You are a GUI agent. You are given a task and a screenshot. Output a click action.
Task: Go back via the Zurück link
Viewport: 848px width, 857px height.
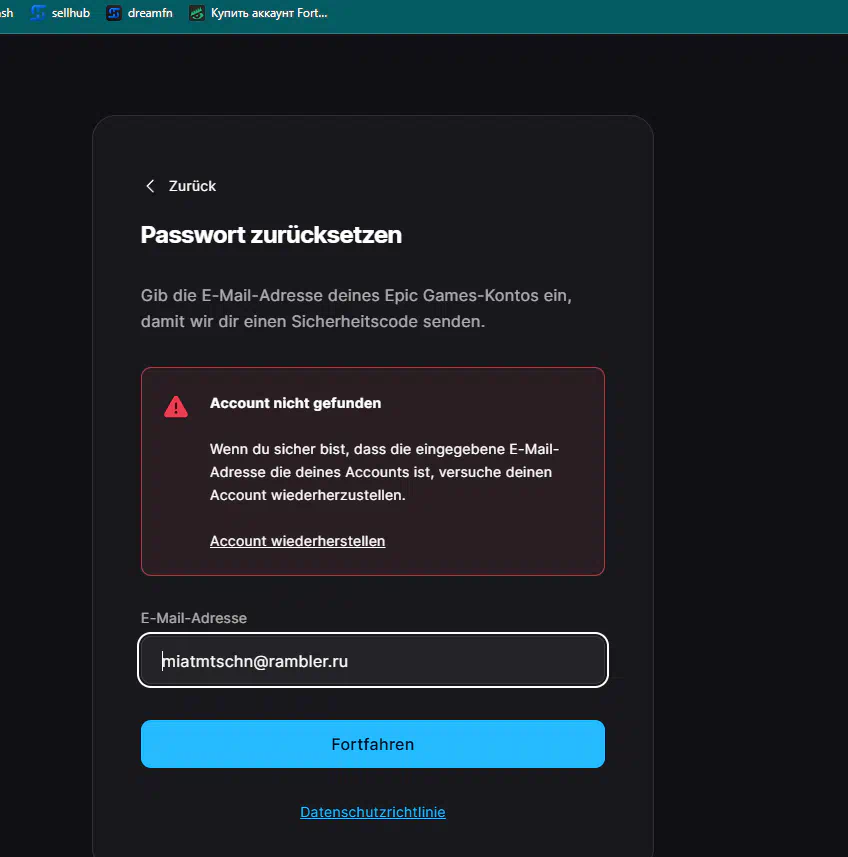point(192,186)
